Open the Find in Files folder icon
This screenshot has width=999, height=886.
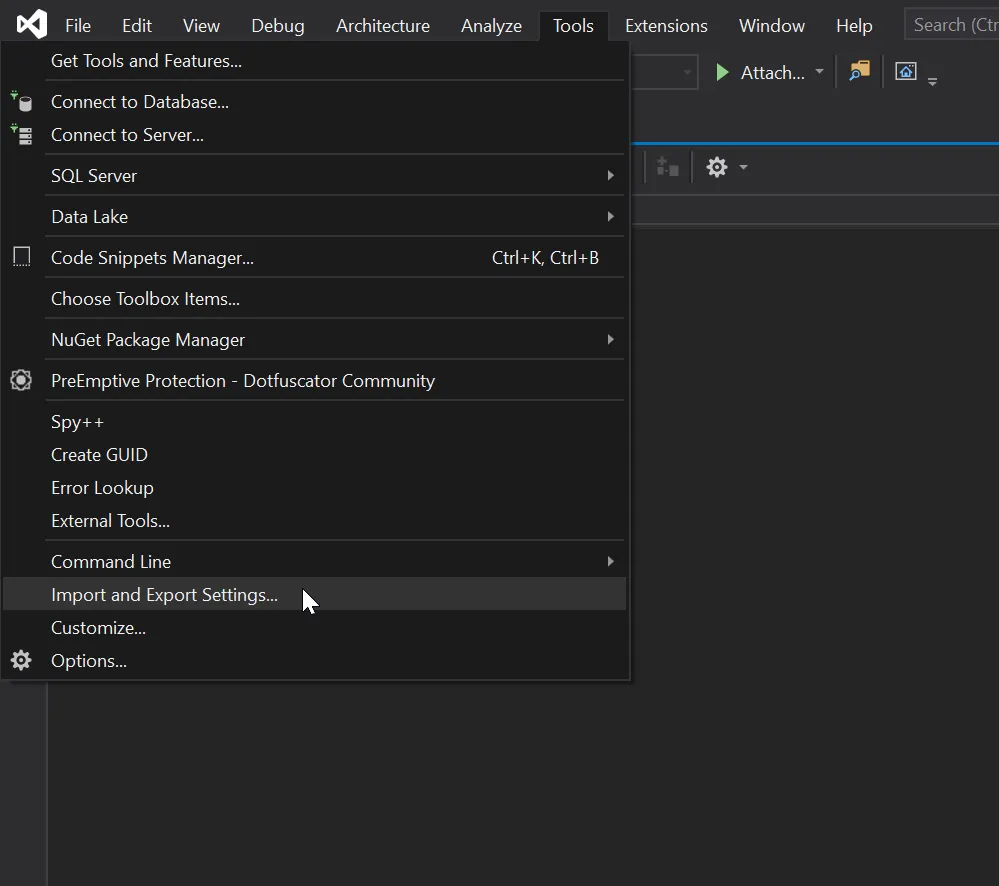tap(859, 71)
